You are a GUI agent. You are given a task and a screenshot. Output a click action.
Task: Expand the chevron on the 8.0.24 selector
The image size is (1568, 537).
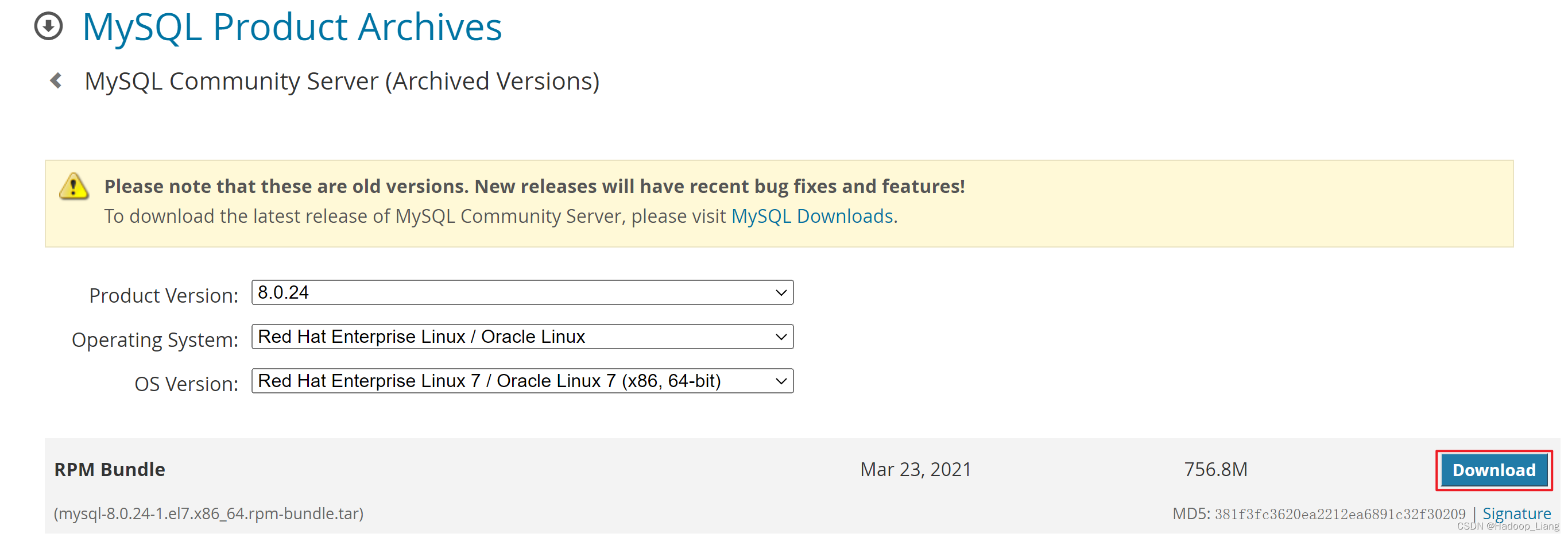click(781, 293)
